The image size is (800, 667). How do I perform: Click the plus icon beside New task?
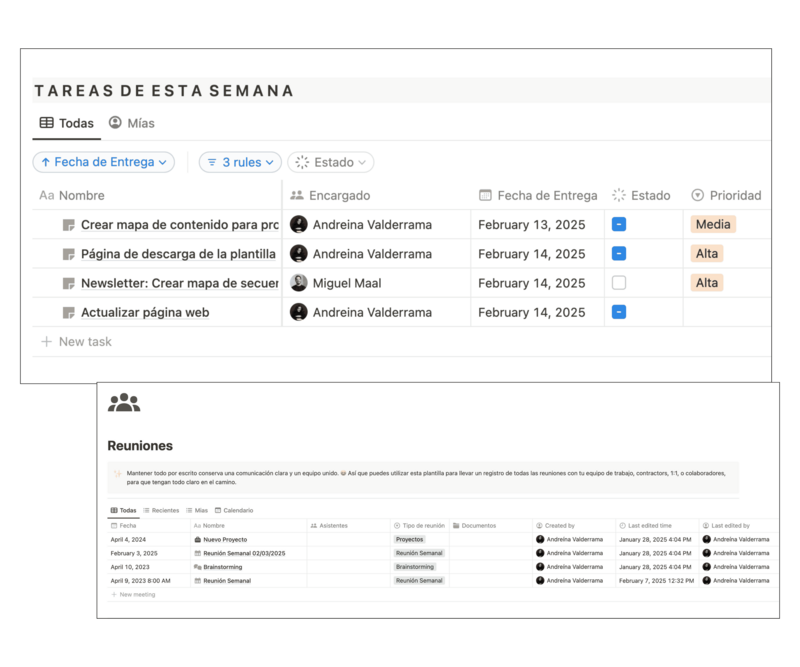tap(46, 341)
